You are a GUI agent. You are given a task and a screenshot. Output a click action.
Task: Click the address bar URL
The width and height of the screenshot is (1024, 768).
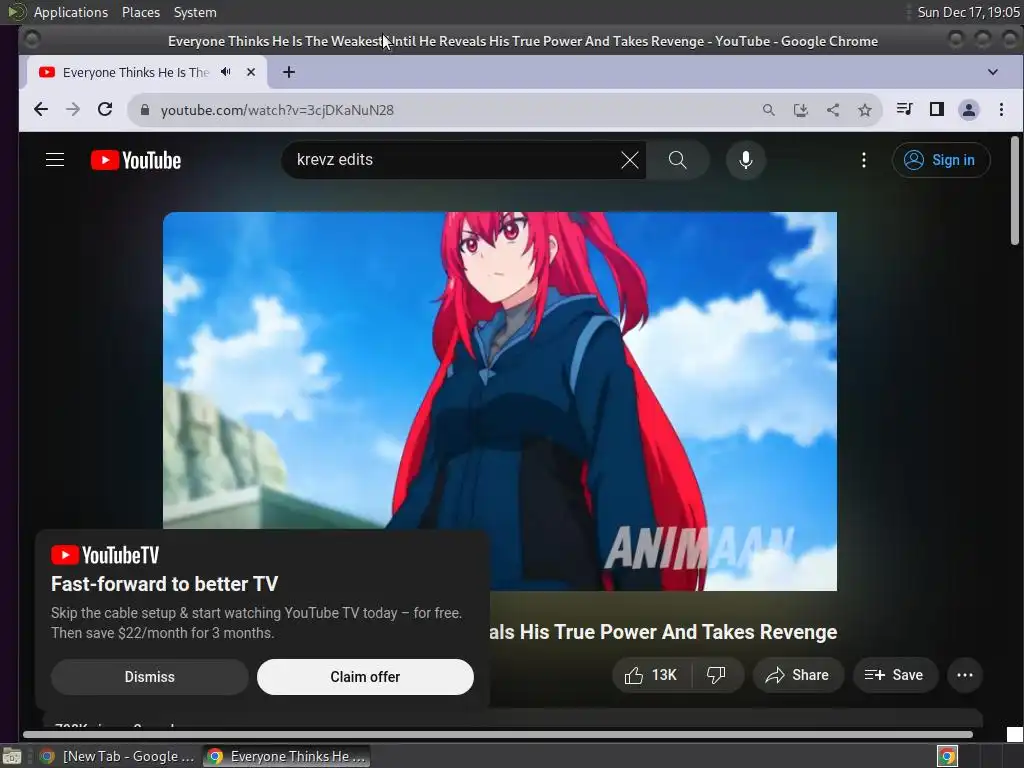(x=277, y=110)
